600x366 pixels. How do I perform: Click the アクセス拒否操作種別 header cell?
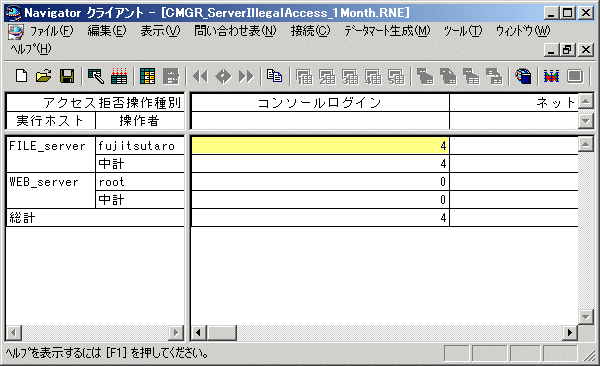95,103
